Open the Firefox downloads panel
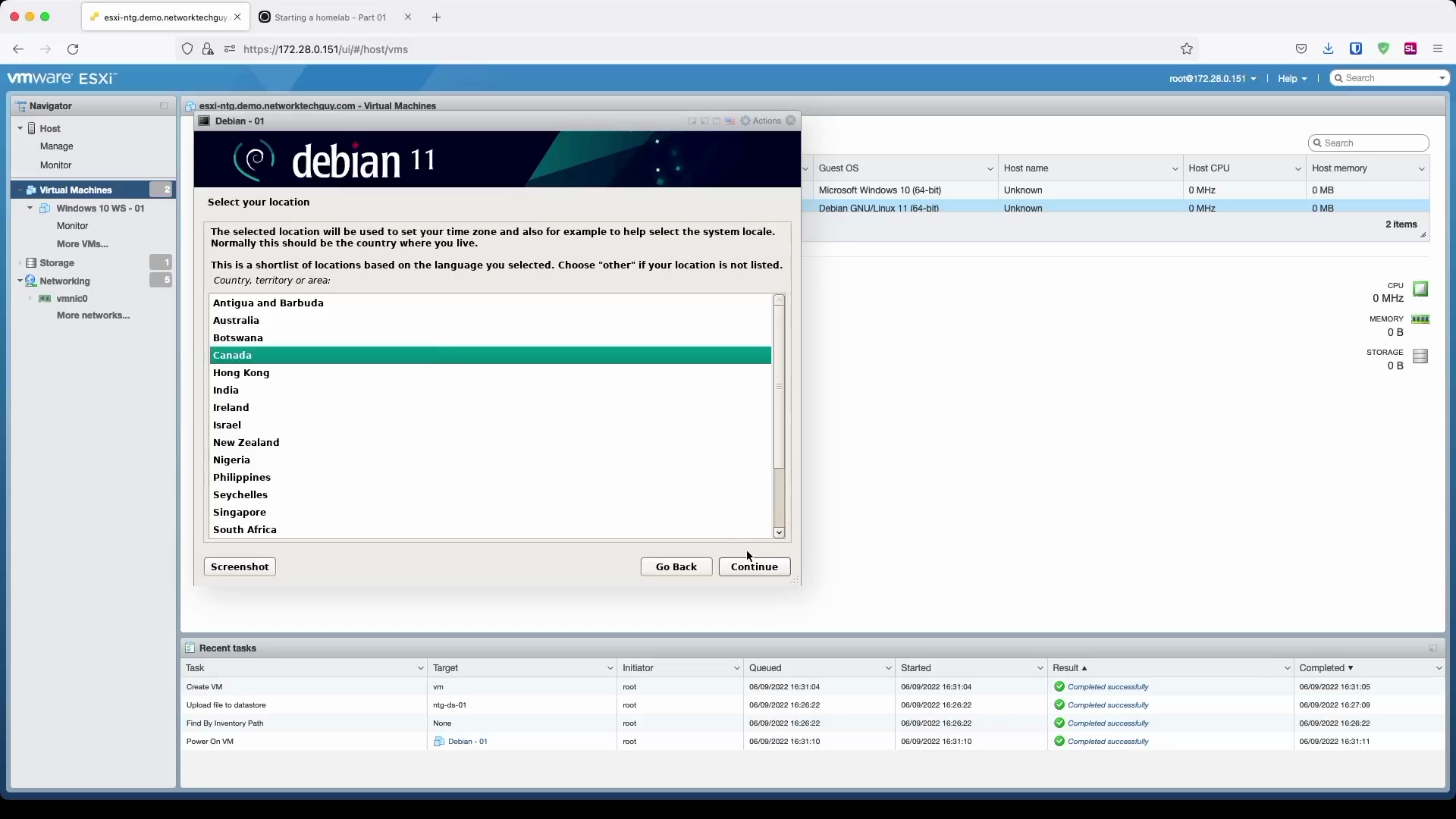The image size is (1456, 819). click(x=1328, y=49)
